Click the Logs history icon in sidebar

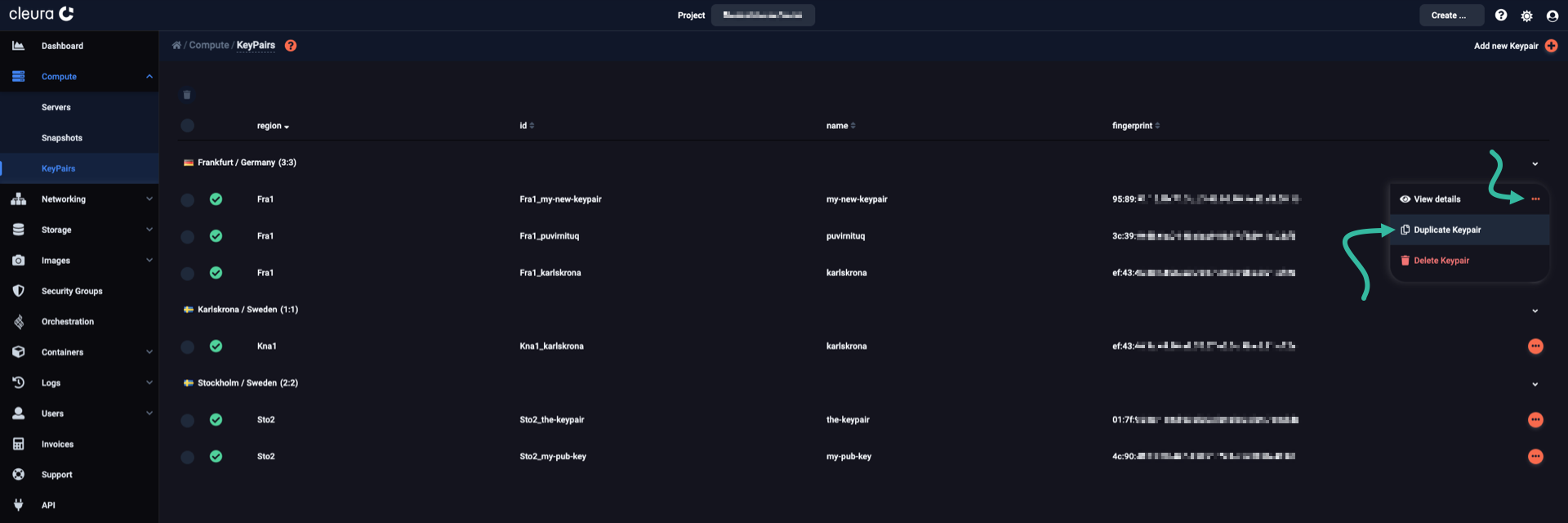coord(18,382)
